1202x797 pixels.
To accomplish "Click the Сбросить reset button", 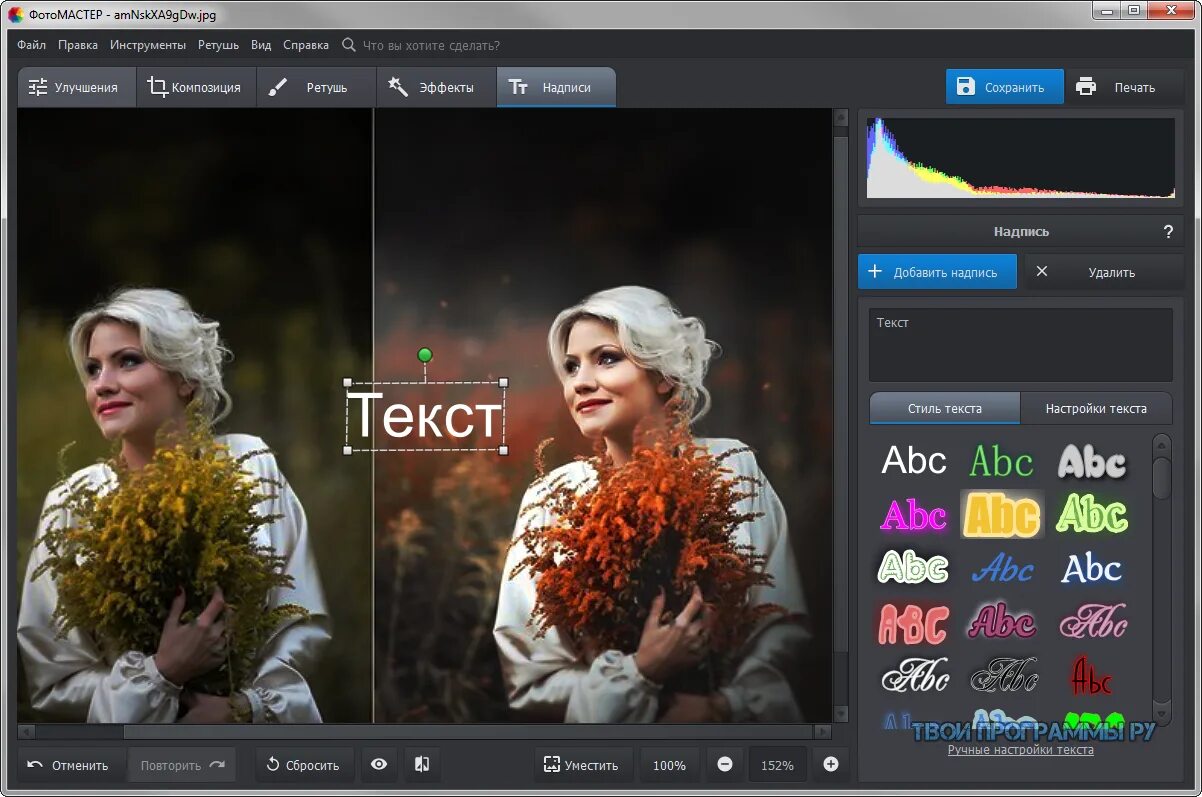I will click(304, 765).
